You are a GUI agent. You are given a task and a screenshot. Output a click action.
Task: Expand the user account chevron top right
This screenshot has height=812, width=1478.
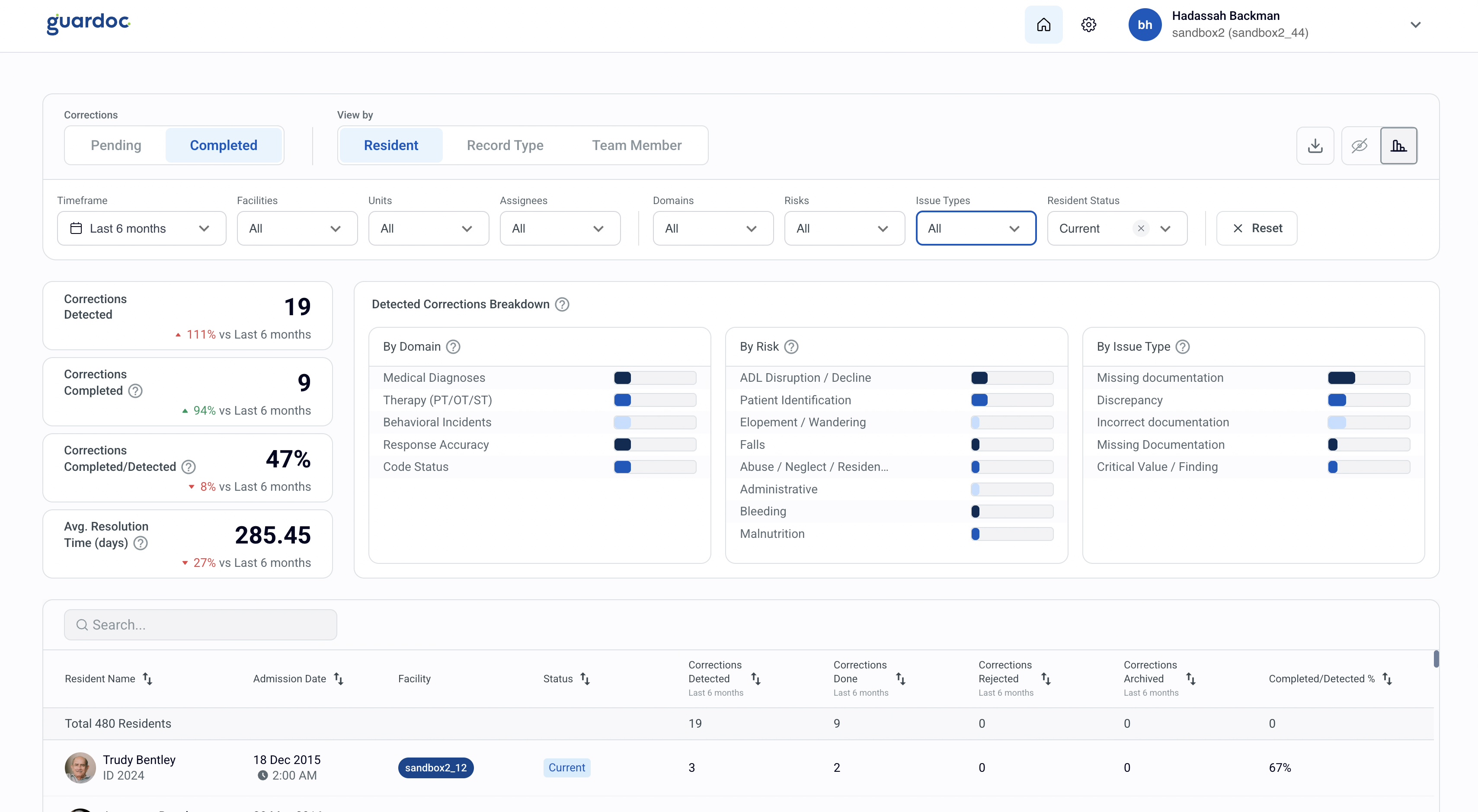click(x=1415, y=25)
